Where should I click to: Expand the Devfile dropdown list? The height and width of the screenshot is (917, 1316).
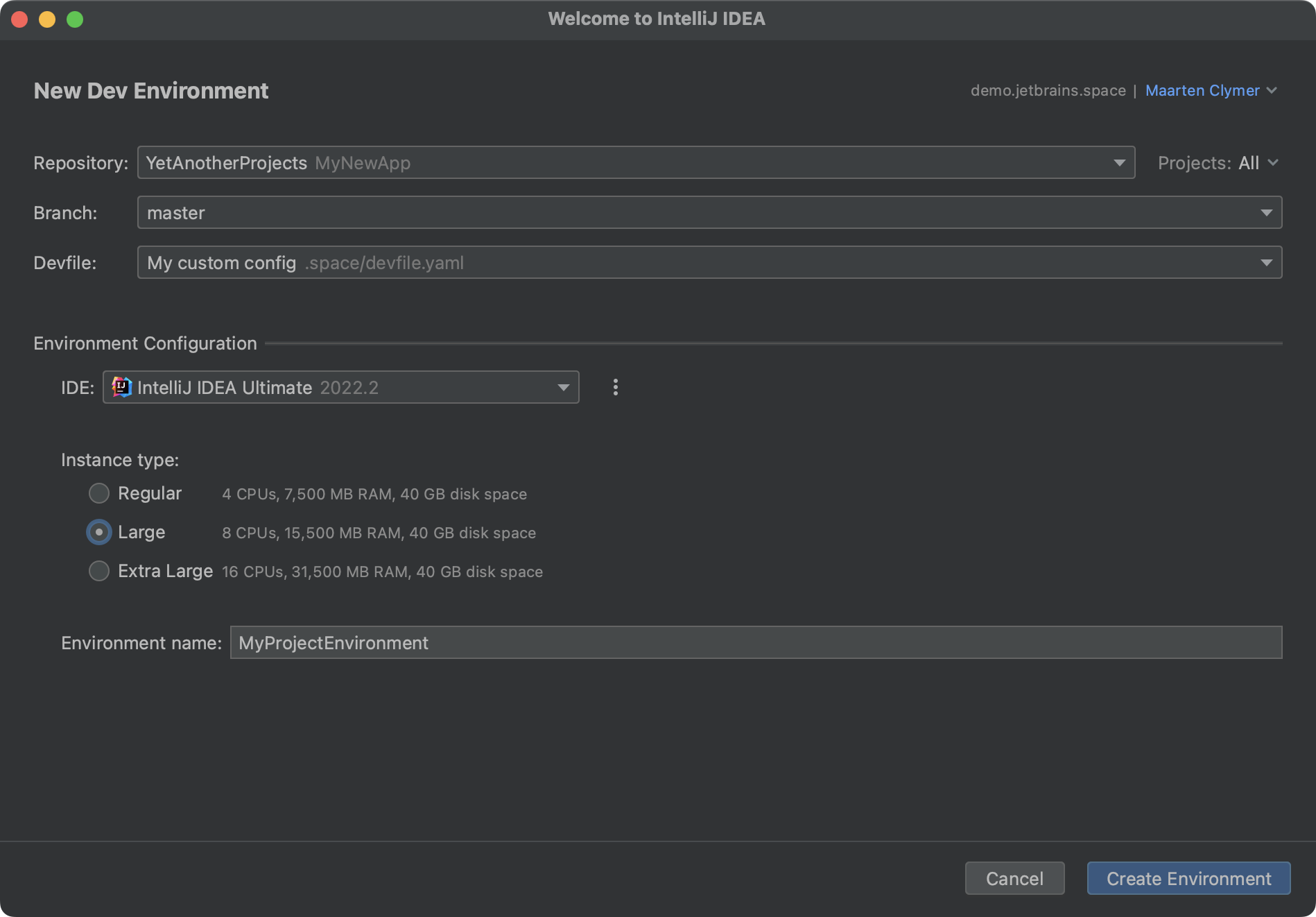1266,263
